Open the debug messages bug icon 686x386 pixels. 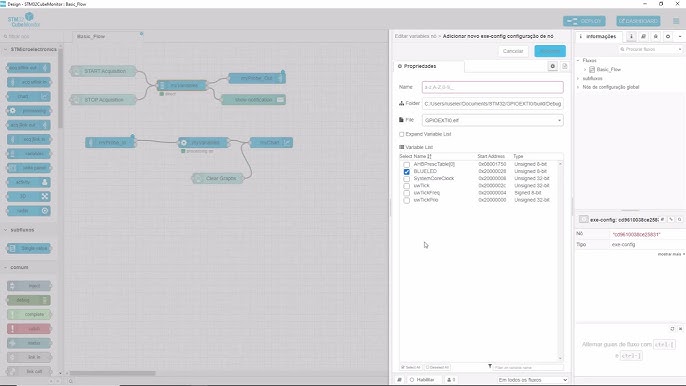coord(655,36)
